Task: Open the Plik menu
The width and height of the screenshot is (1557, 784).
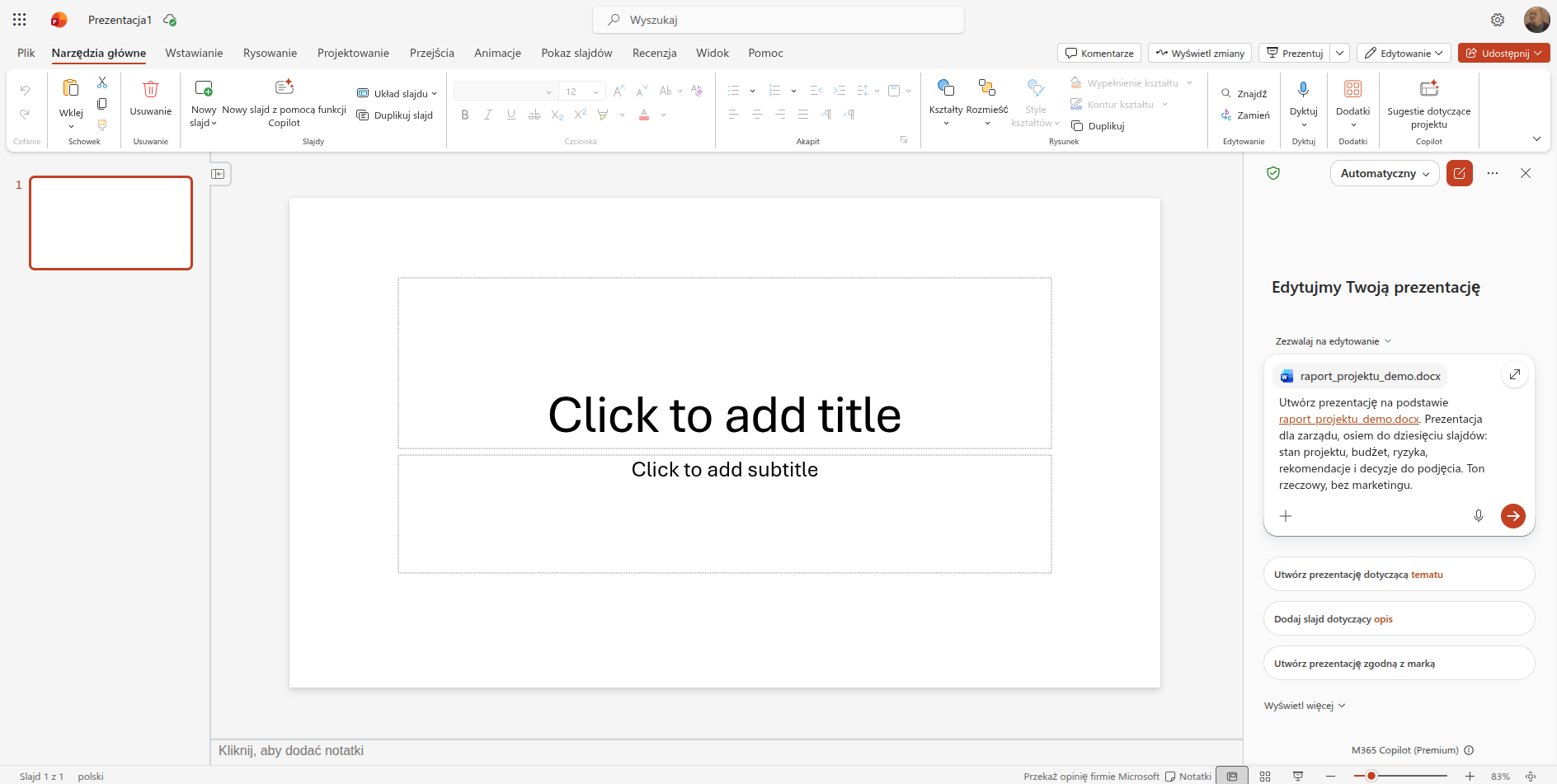Action: [26, 53]
